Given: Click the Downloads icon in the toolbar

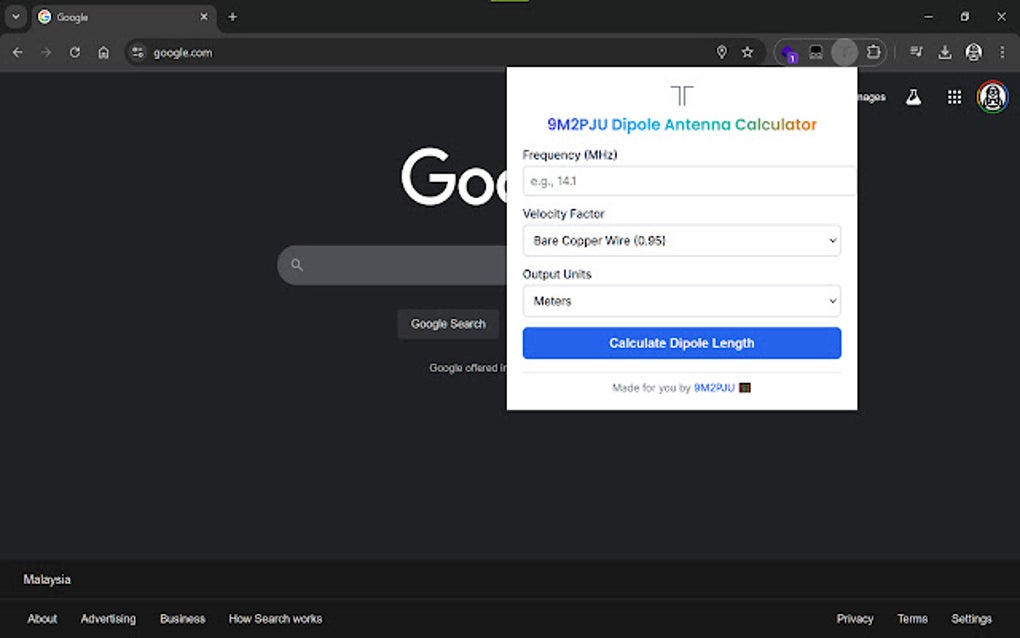Looking at the screenshot, I should click(945, 52).
